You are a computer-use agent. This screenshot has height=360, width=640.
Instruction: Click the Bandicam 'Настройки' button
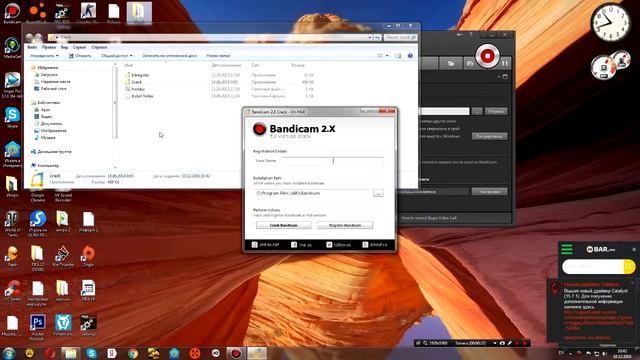(x=489, y=191)
